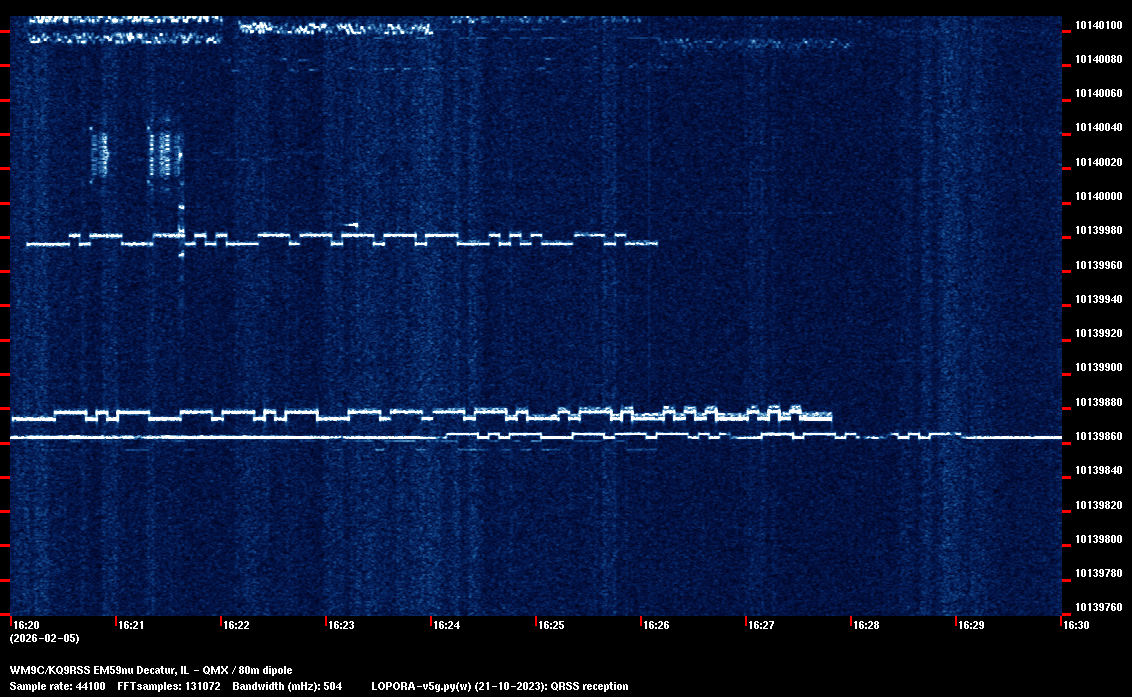
Task: Select the 16:25 time marker
Action: (551, 625)
